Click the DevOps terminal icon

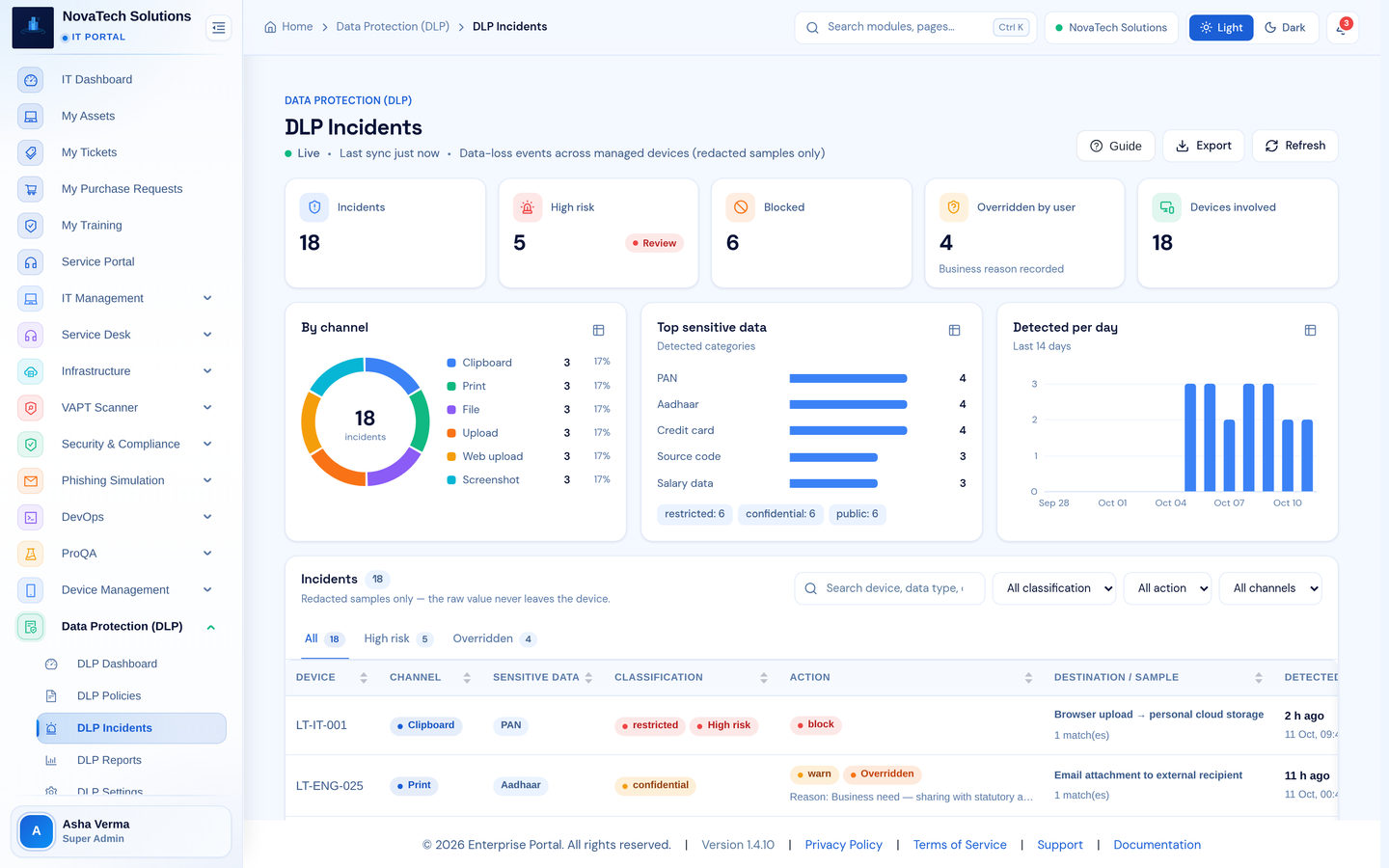click(x=31, y=517)
